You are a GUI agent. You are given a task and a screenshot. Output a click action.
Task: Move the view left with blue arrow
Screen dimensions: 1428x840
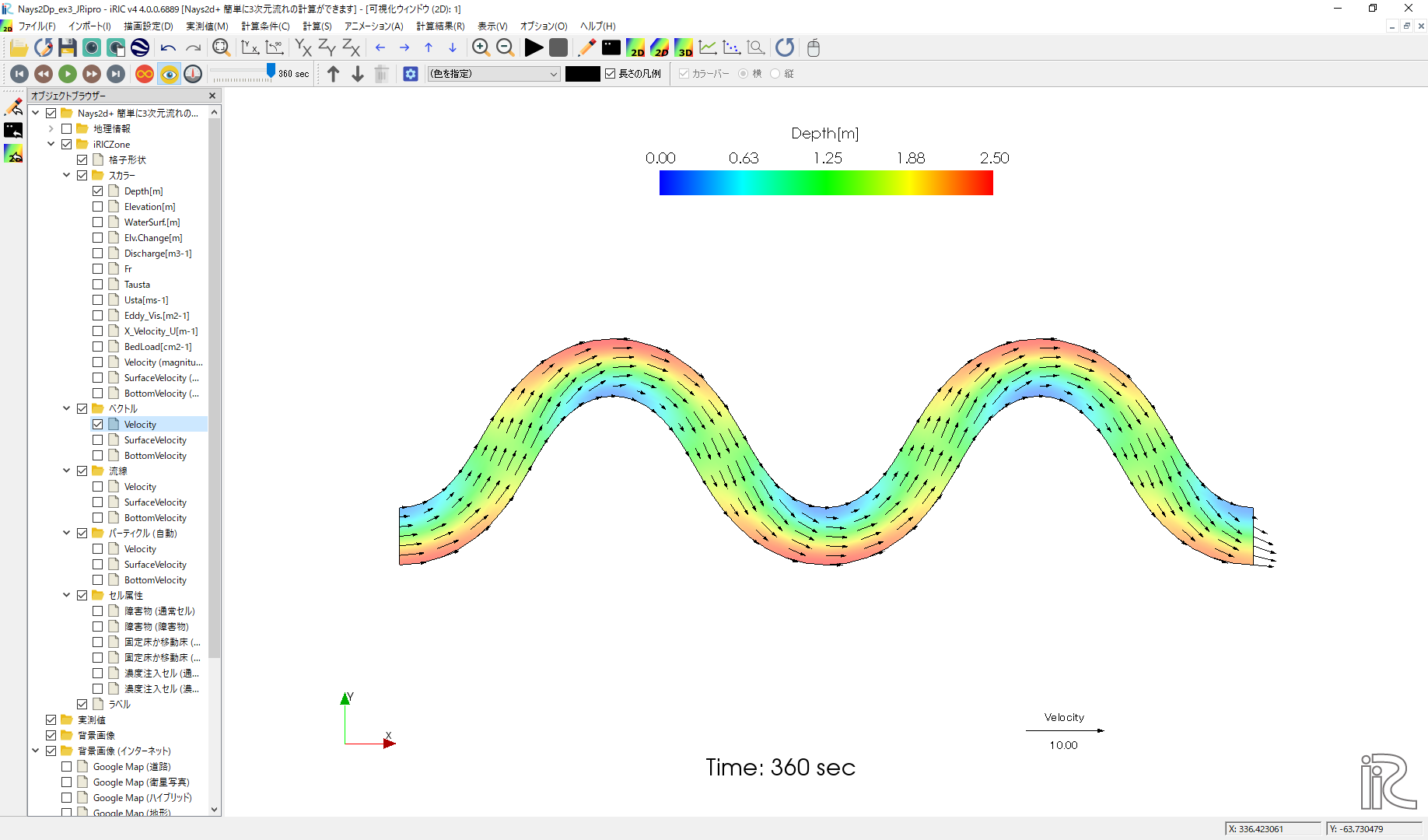tap(380, 48)
